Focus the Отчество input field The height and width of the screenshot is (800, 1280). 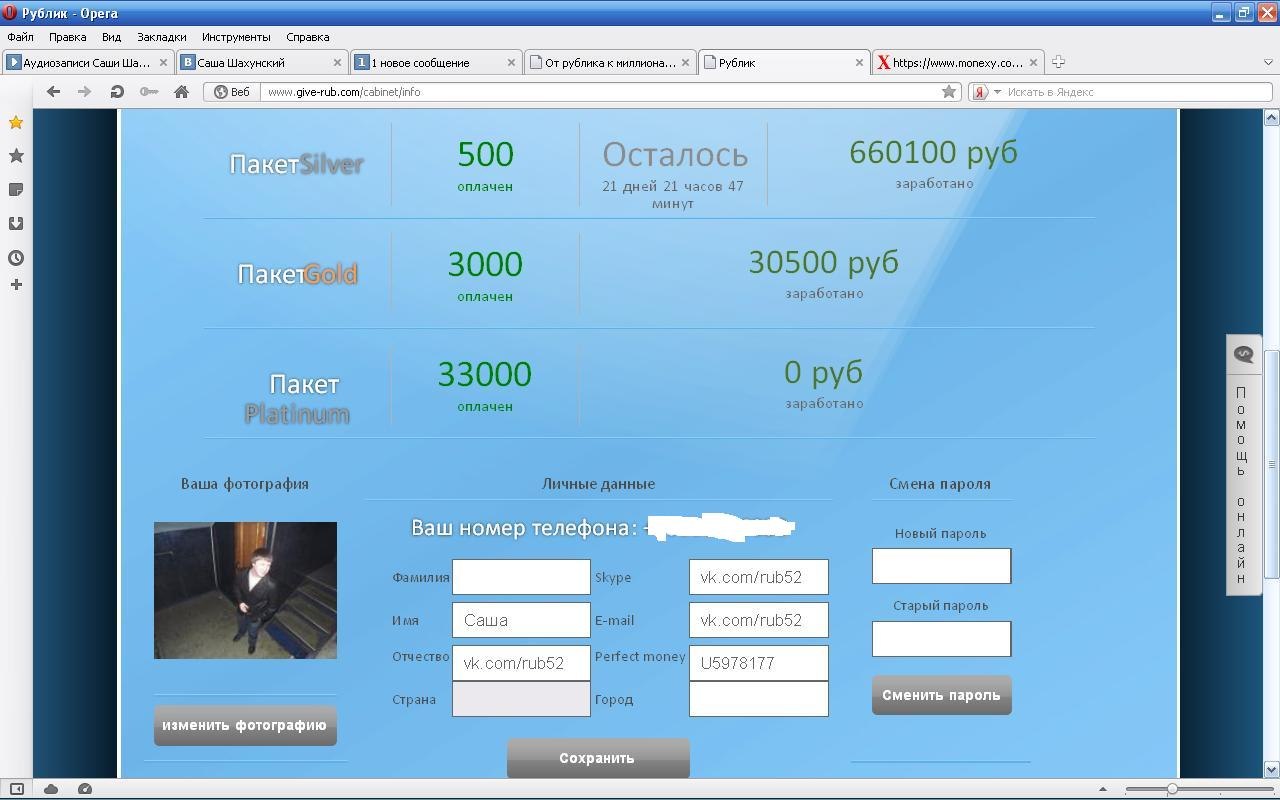(521, 663)
